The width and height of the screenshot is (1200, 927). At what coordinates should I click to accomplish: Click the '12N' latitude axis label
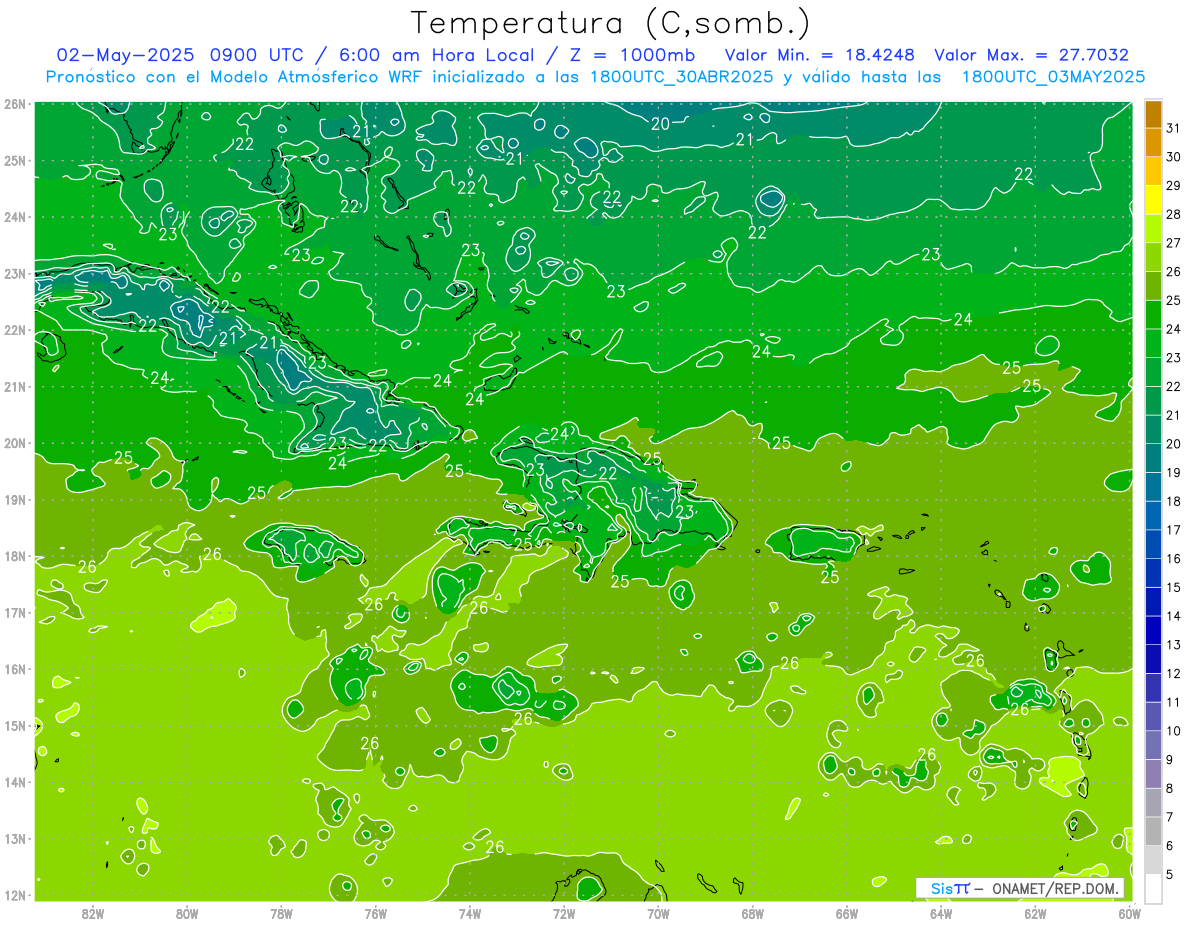pos(14,895)
